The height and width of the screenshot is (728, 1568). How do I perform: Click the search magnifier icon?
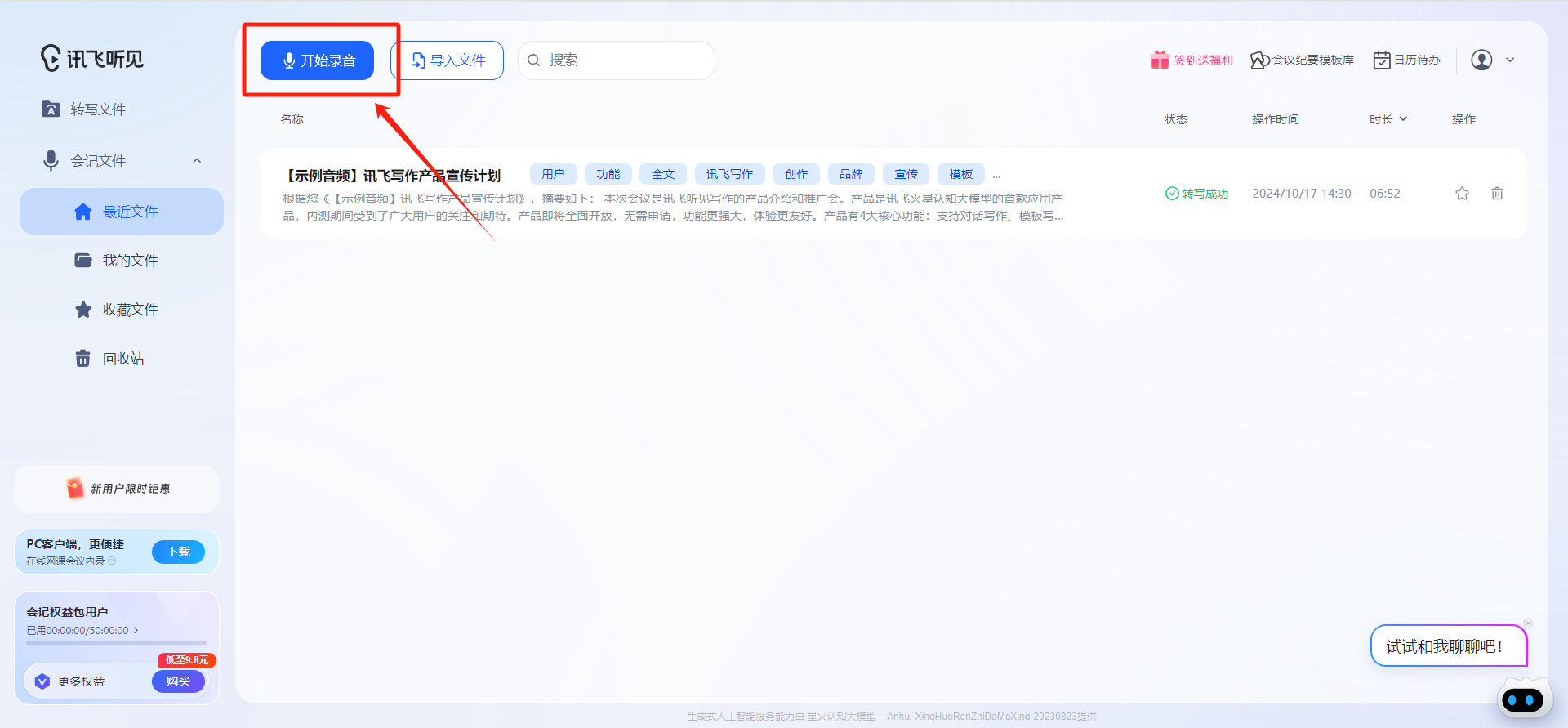click(534, 60)
